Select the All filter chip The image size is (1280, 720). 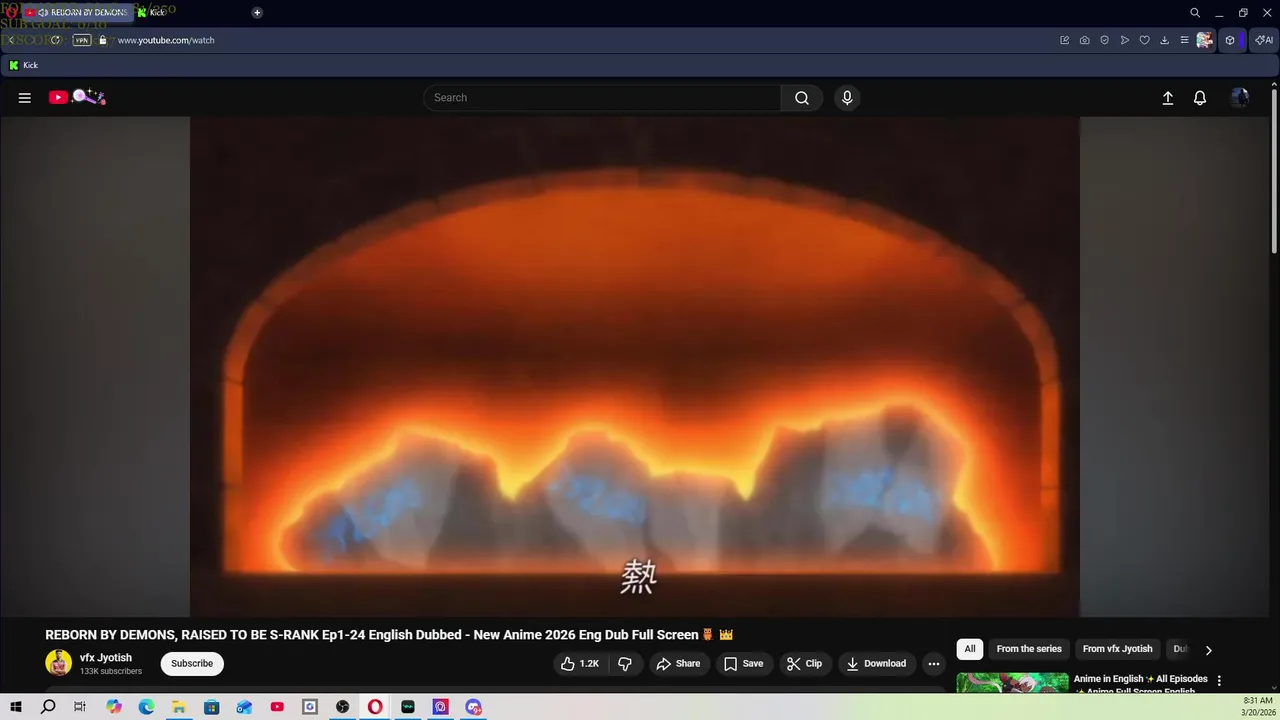970,649
